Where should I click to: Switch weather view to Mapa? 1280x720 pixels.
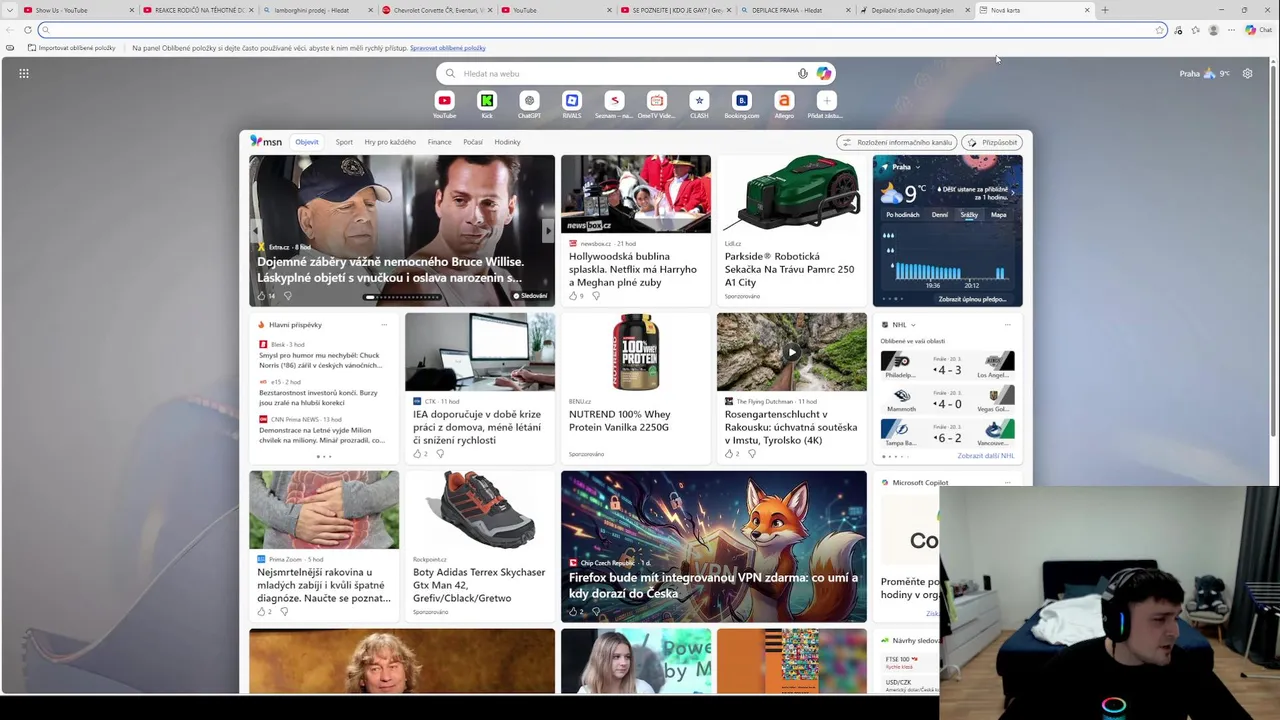[x=998, y=215]
